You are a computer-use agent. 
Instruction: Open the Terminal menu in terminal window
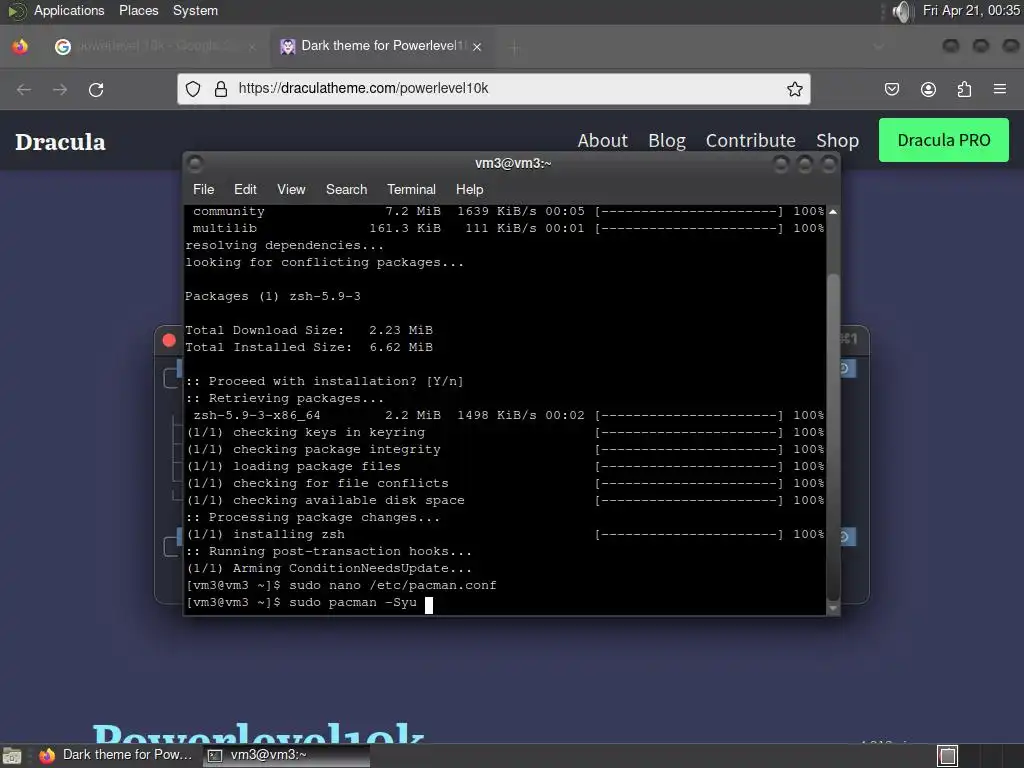[x=411, y=189]
